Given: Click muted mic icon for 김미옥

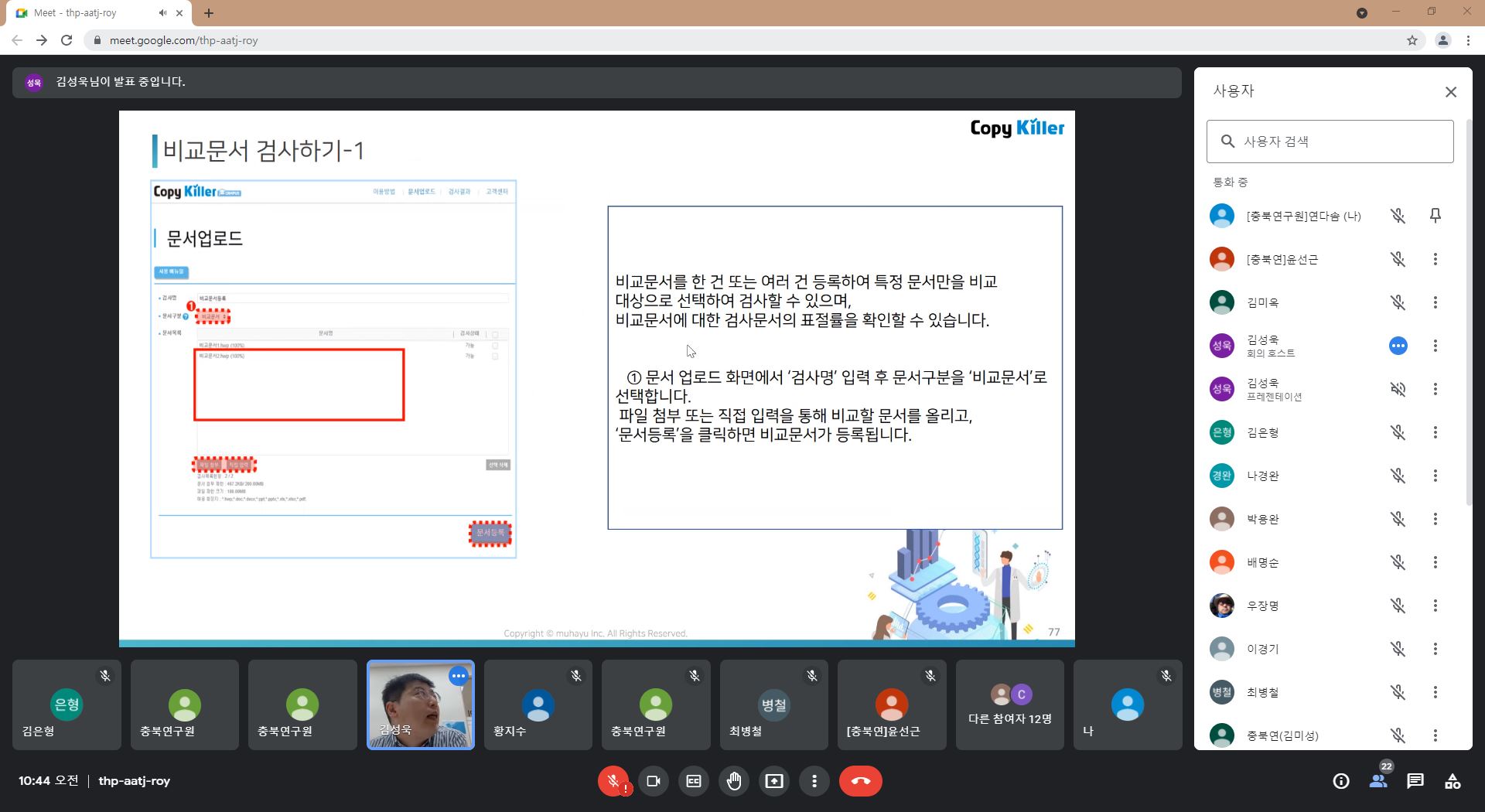Looking at the screenshot, I should (x=1398, y=302).
